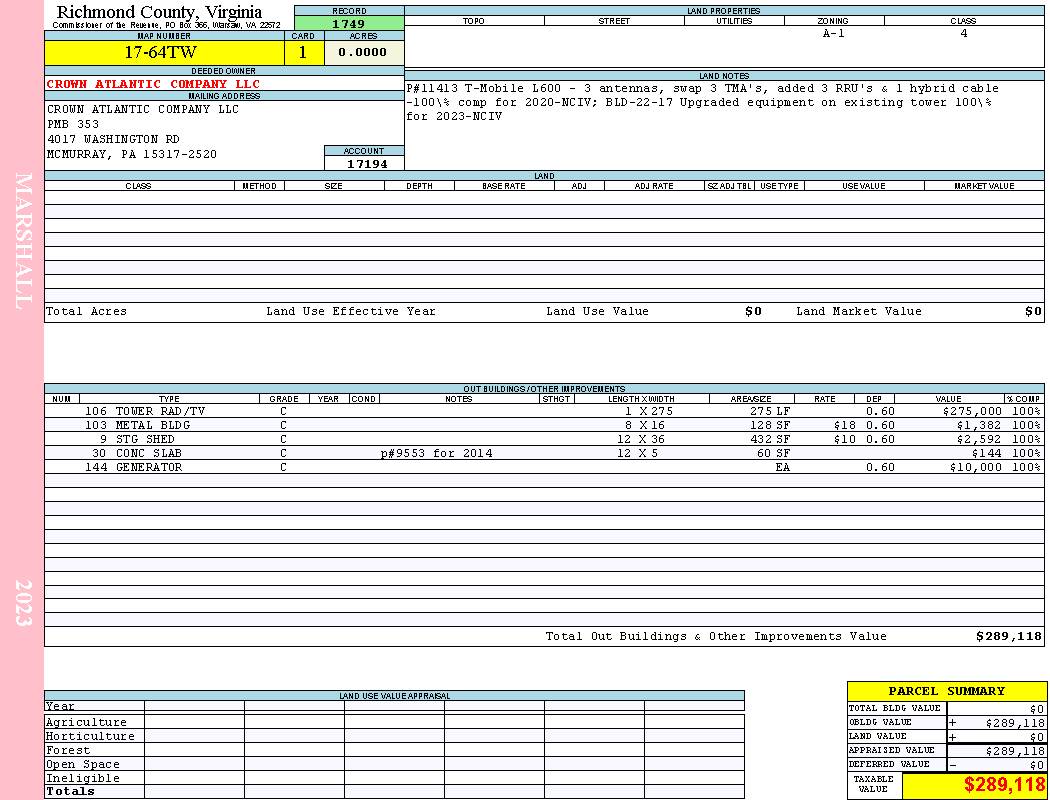Select generator value $10,000
Viewport: 1050px width, 800px height.
coord(976,467)
